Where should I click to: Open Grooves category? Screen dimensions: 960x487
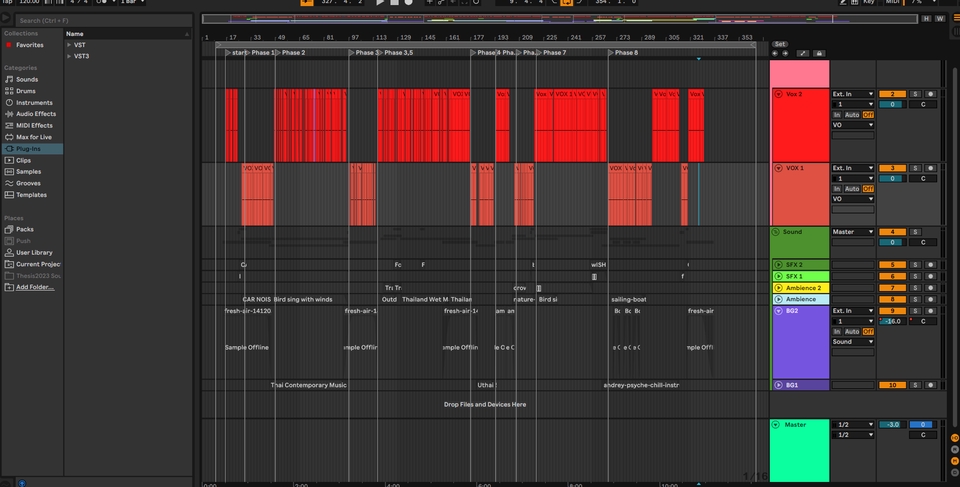(x=28, y=183)
